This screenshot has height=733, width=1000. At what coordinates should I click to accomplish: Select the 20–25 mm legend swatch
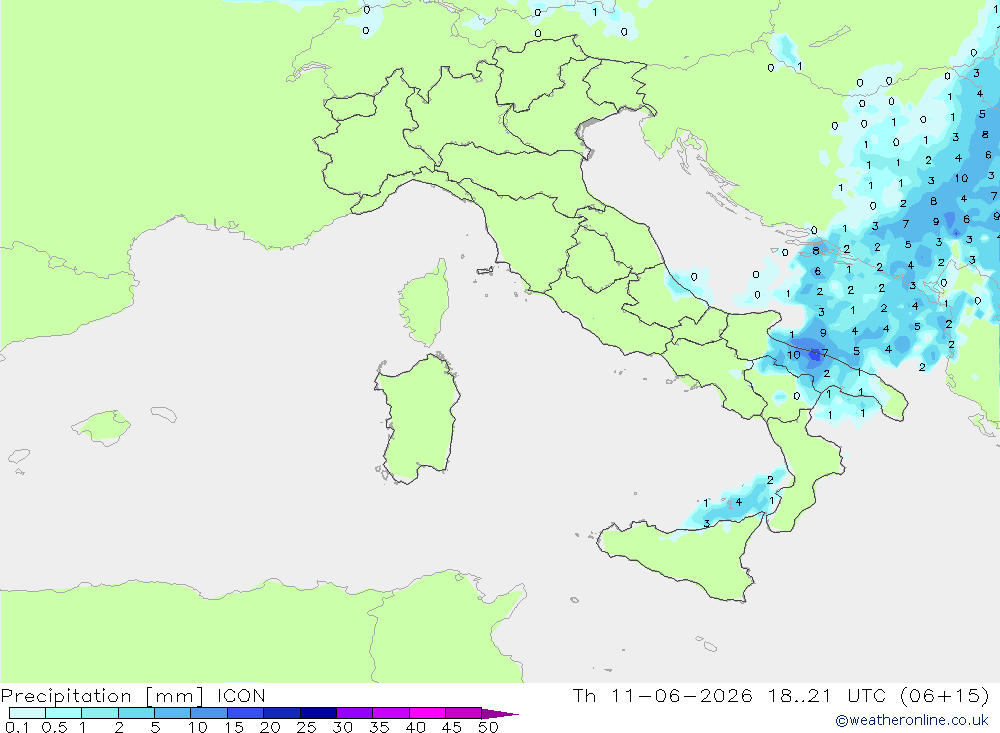pos(282,713)
